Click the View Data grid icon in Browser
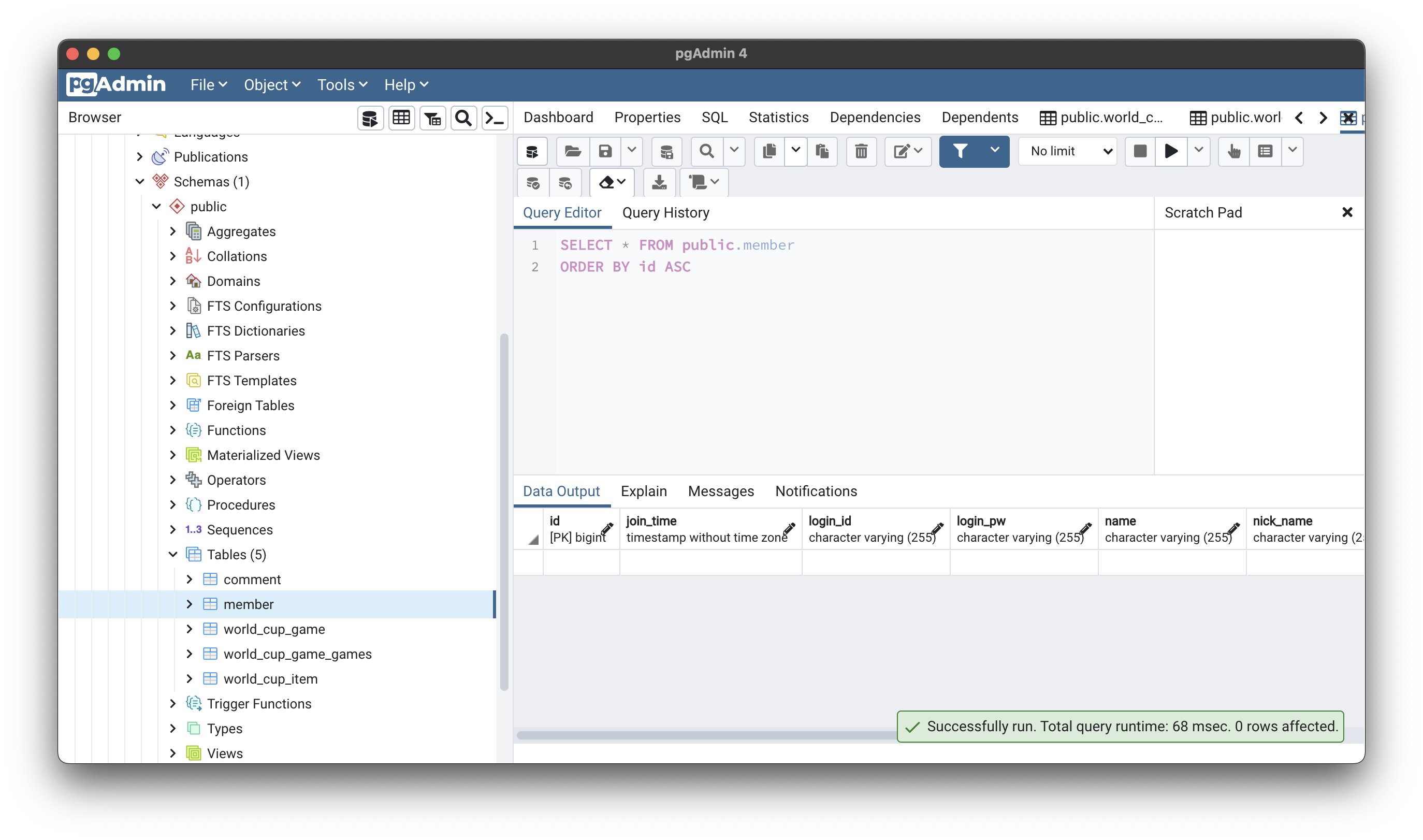The width and height of the screenshot is (1423, 840). [401, 118]
